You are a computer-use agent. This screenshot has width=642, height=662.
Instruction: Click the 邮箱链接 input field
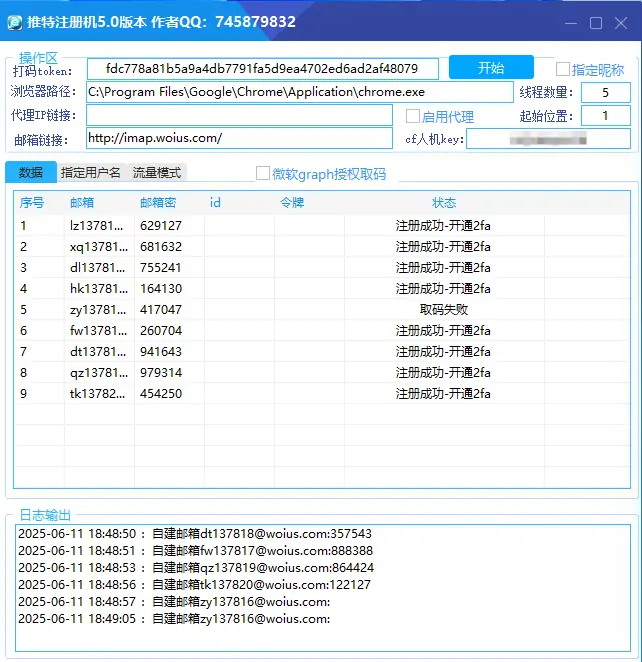239,138
